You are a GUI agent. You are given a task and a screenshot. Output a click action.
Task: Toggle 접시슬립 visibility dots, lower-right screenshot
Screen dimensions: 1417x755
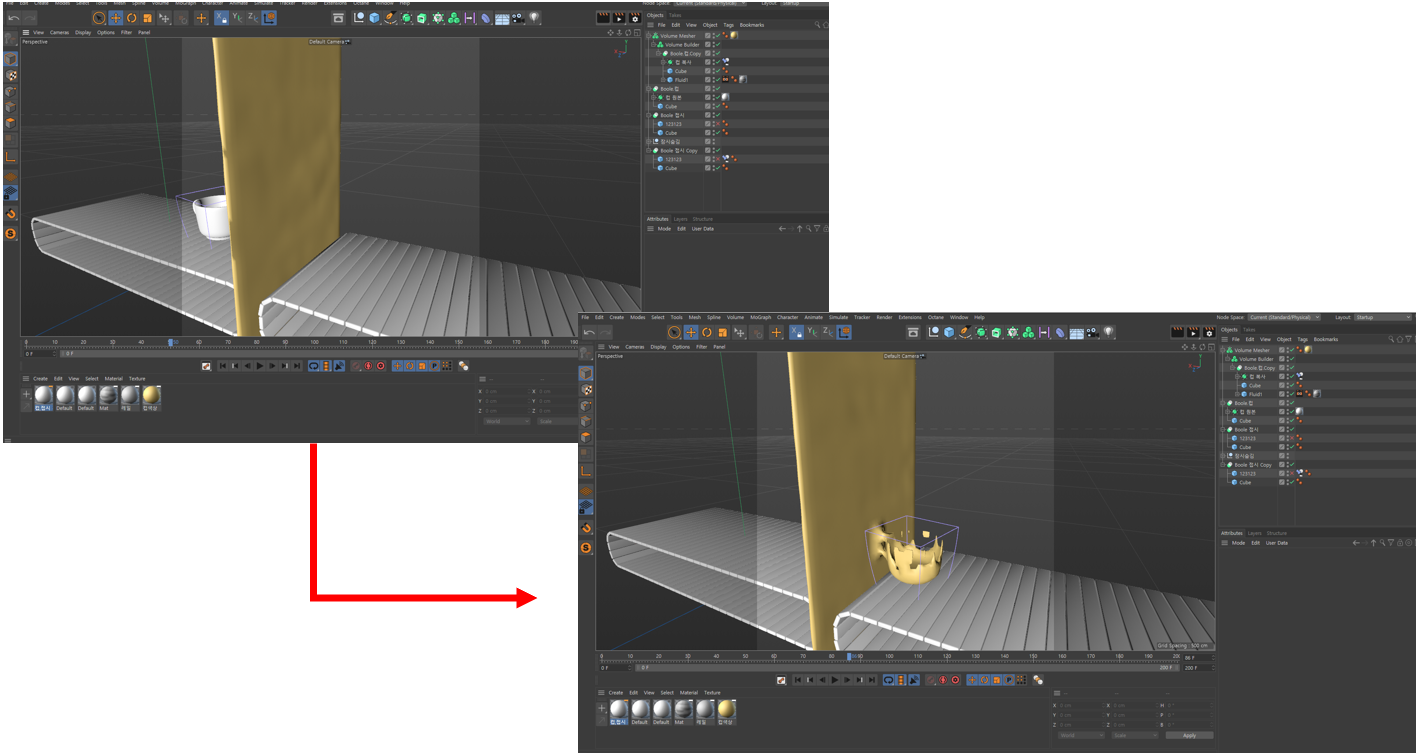click(x=1288, y=456)
